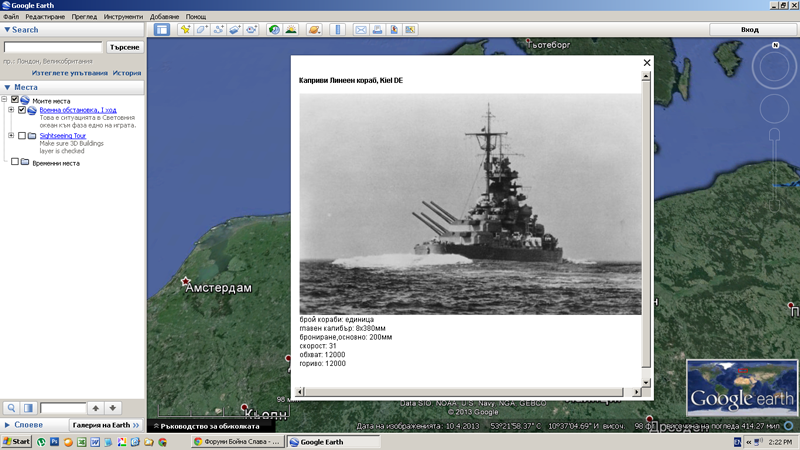Enable the Sightseeing Tour checkbox
Image resolution: width=800 pixels, height=450 pixels.
coord(22,135)
